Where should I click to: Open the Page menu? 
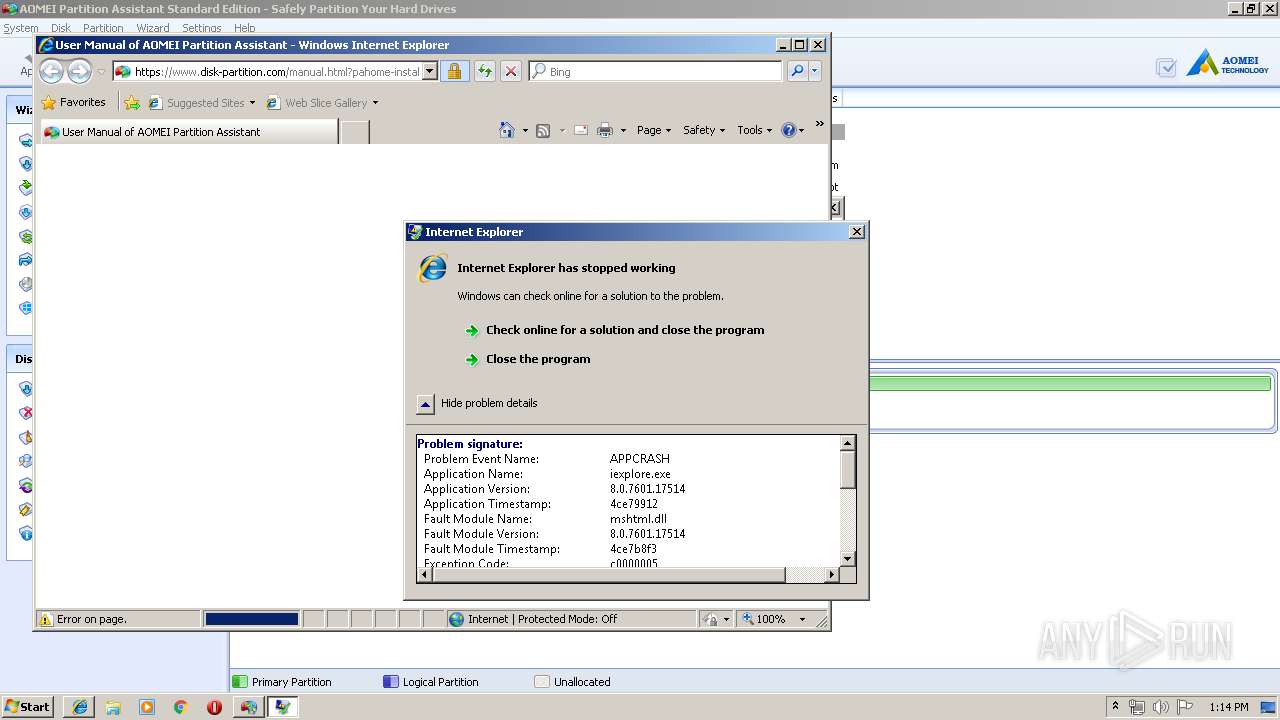click(654, 130)
